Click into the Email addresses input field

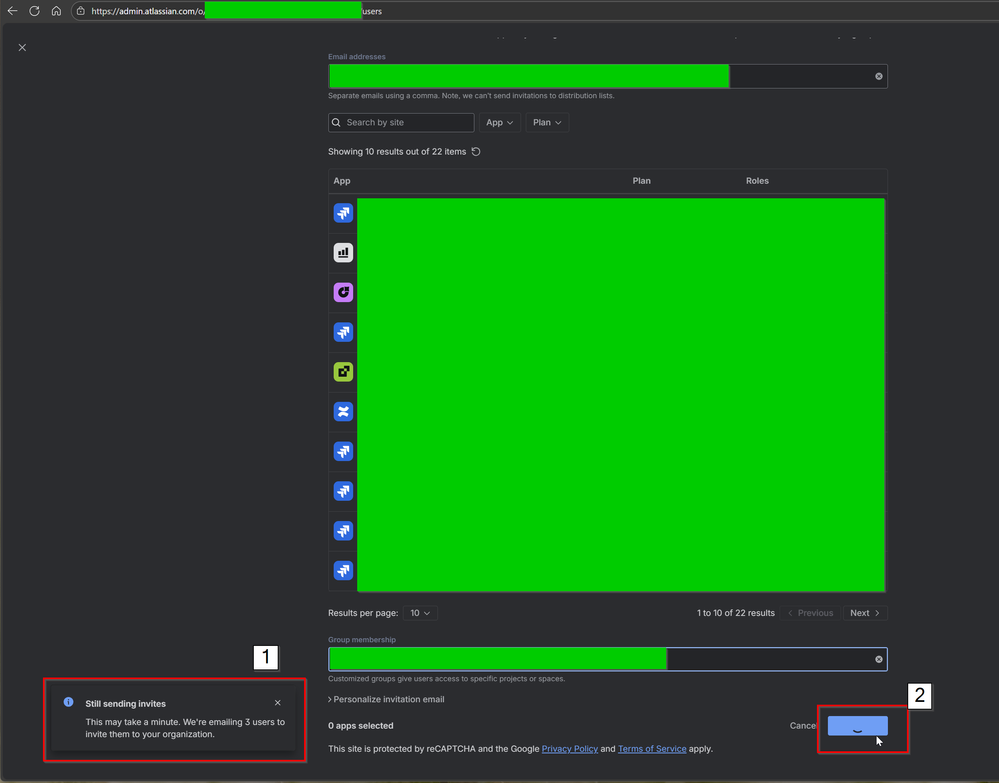608,76
